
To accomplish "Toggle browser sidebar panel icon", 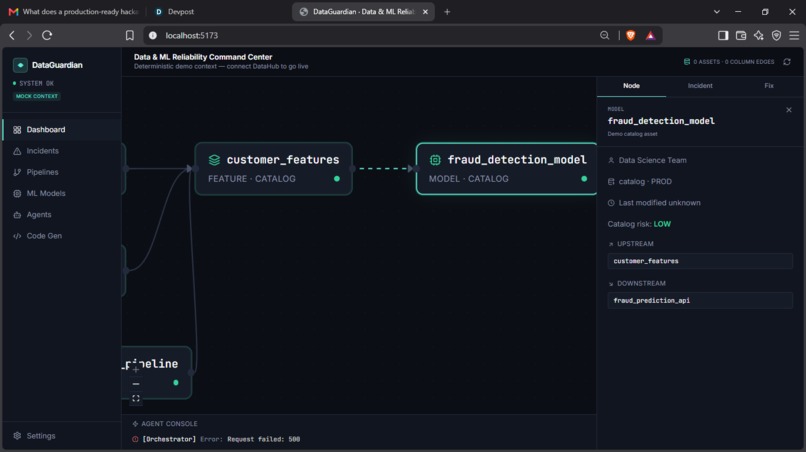I will [723, 35].
